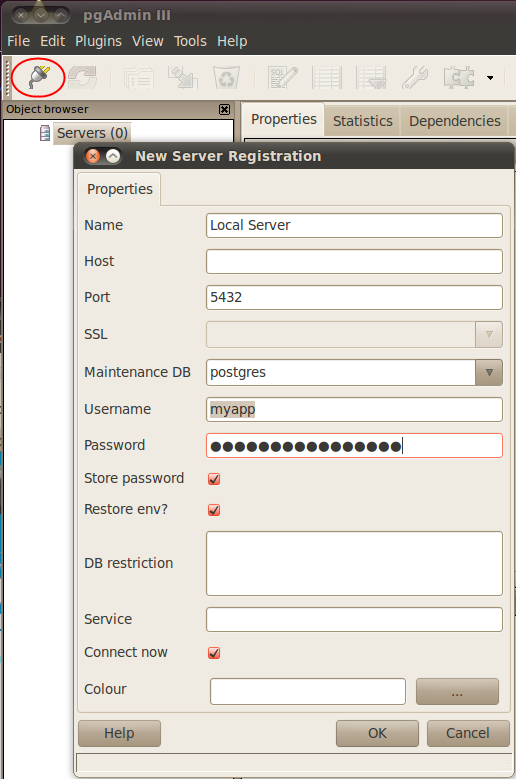Click the object Properties toolbar icon
Screen dimensions: 516x779
point(139,78)
